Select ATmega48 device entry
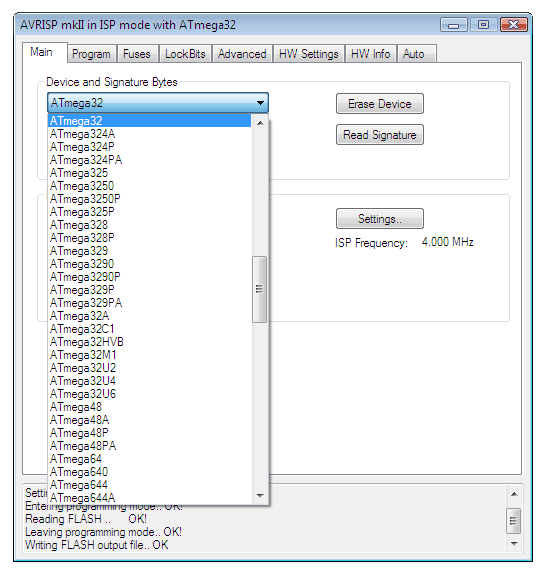The height and width of the screenshot is (573, 551). click(x=149, y=407)
